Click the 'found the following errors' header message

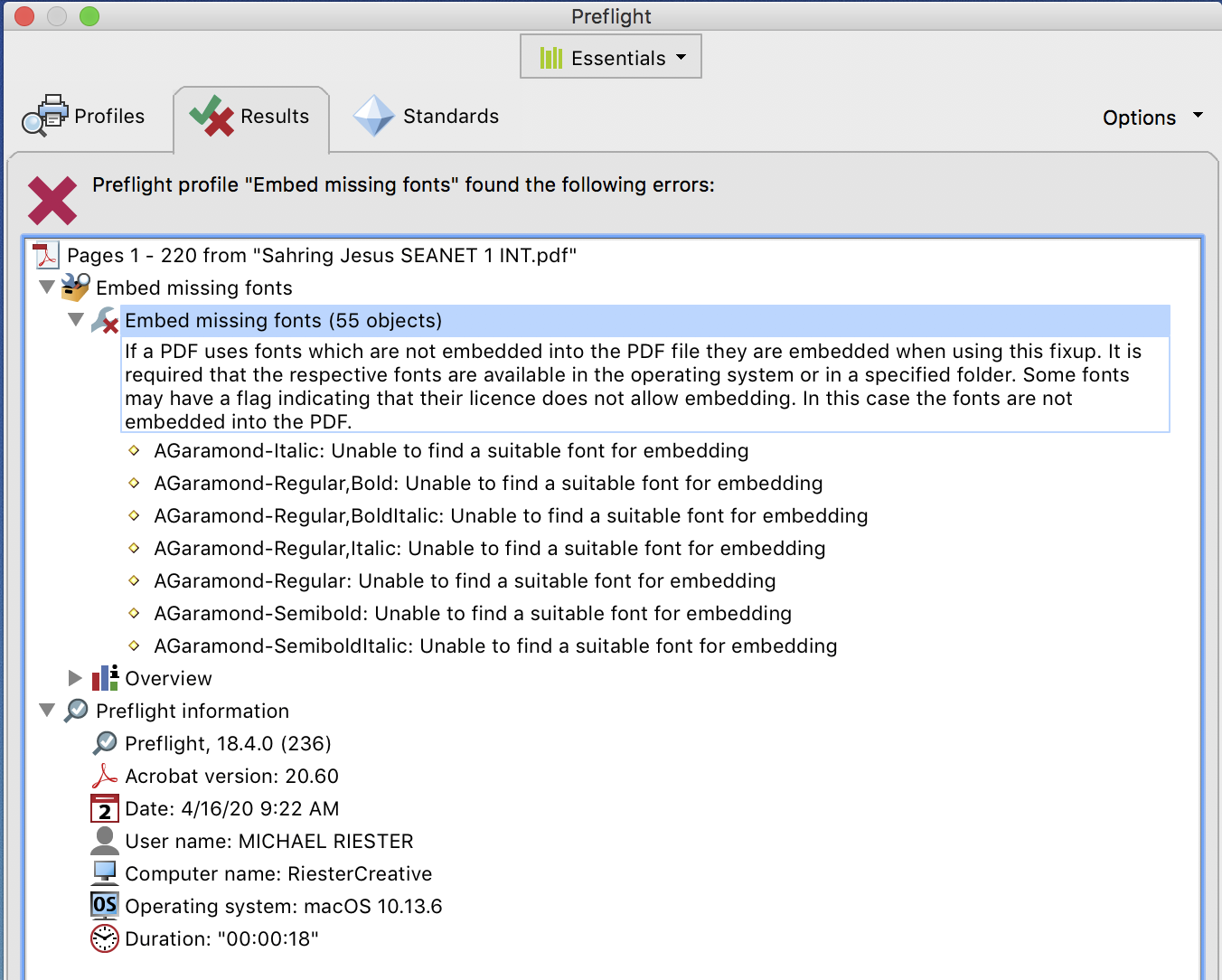coord(403,184)
